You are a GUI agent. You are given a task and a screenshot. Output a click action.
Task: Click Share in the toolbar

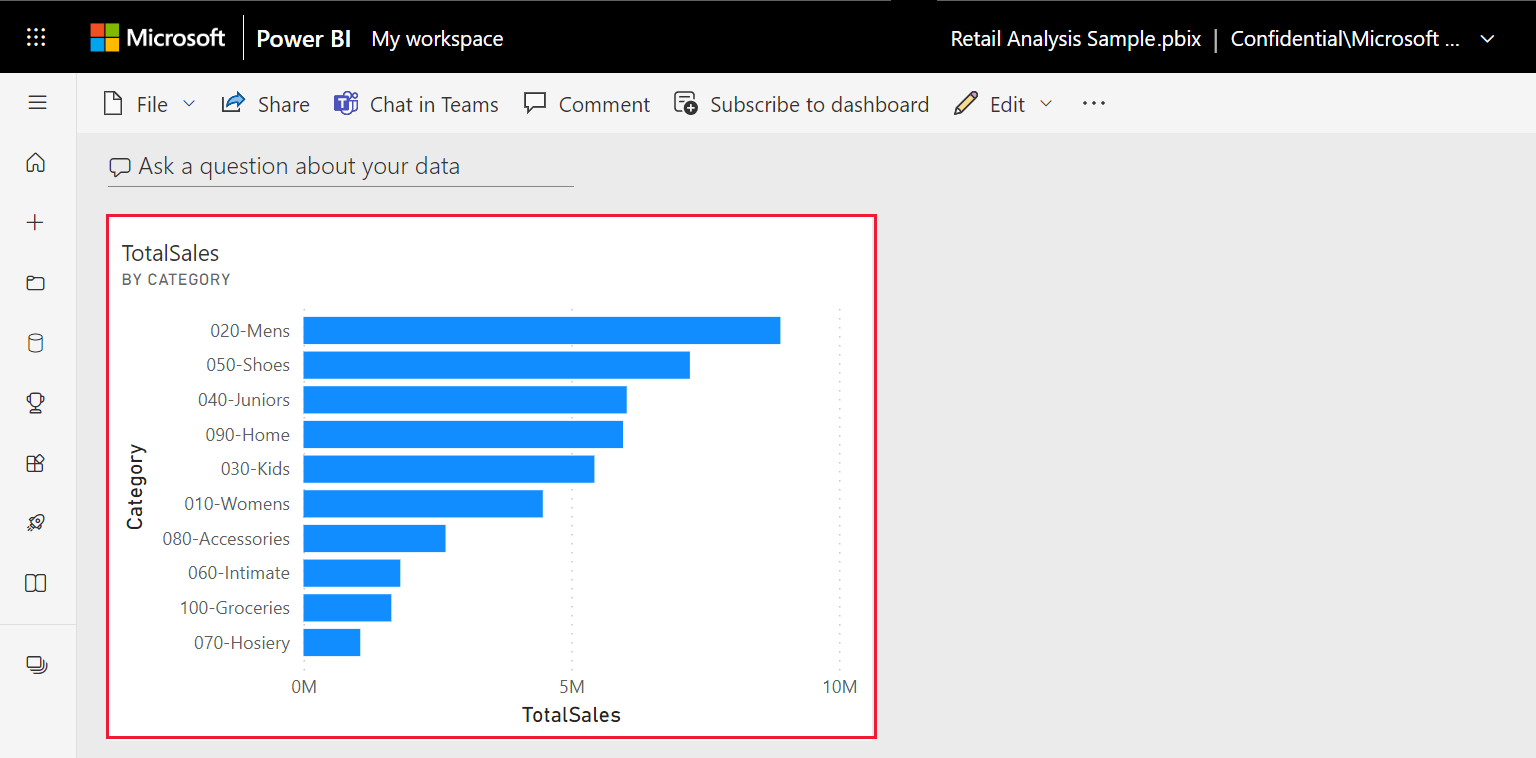pos(265,104)
